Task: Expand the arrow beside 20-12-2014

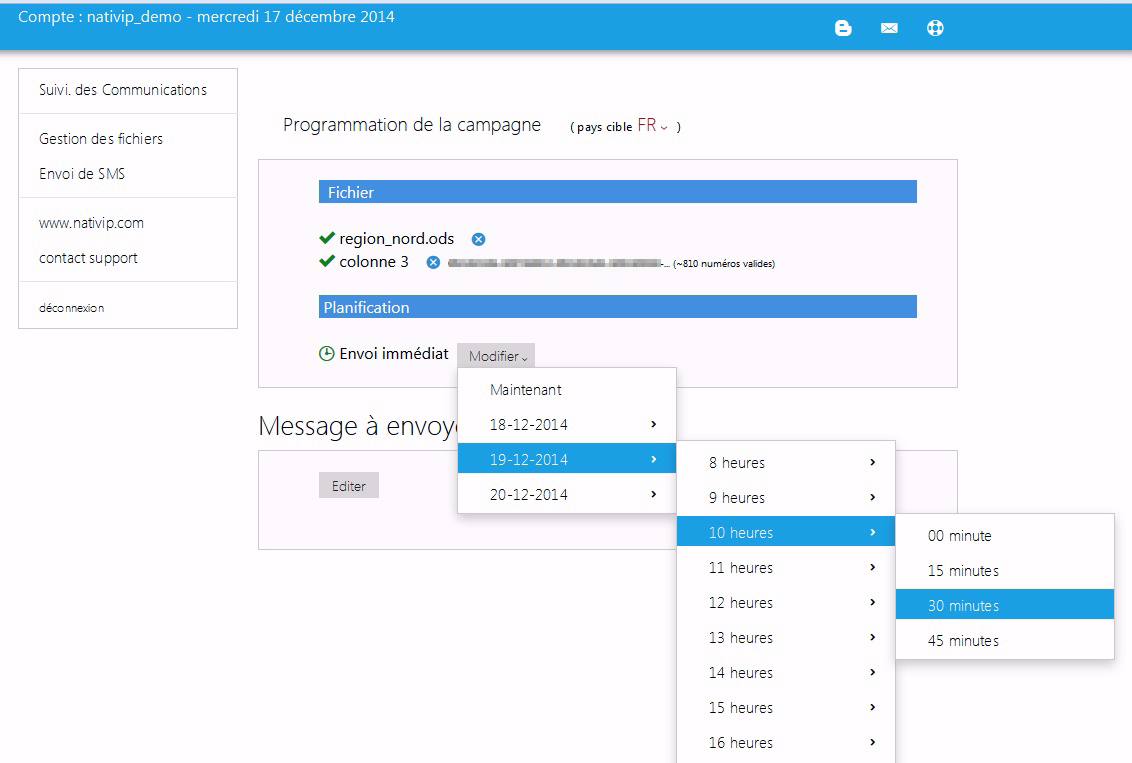Action: pyautogui.click(x=653, y=494)
